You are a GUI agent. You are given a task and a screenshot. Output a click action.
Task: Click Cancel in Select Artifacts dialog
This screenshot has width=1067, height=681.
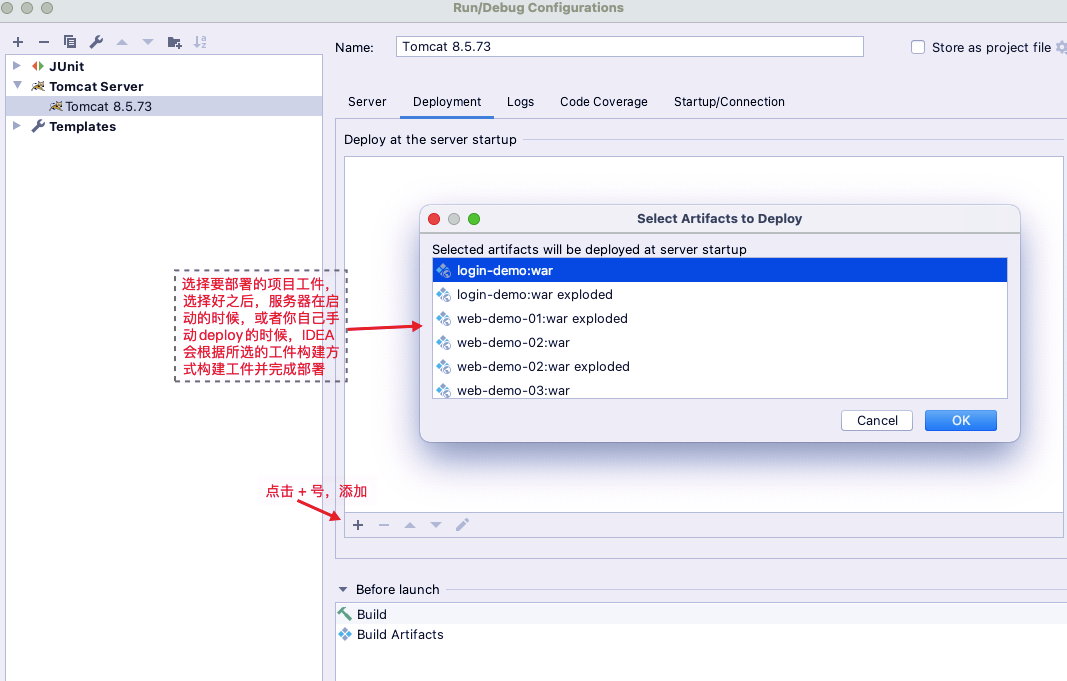click(876, 420)
